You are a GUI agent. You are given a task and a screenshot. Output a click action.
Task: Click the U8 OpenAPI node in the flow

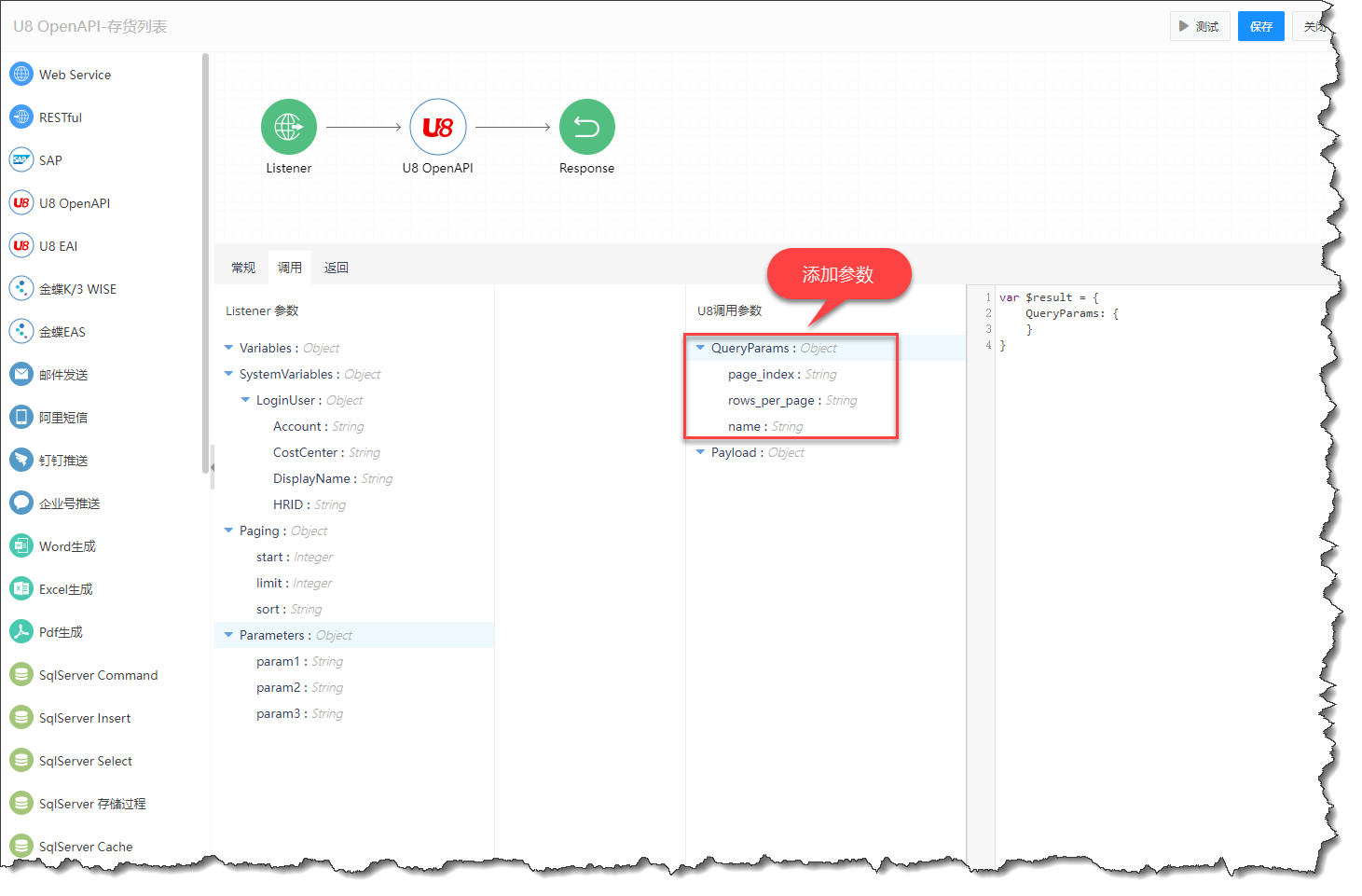pyautogui.click(x=438, y=127)
